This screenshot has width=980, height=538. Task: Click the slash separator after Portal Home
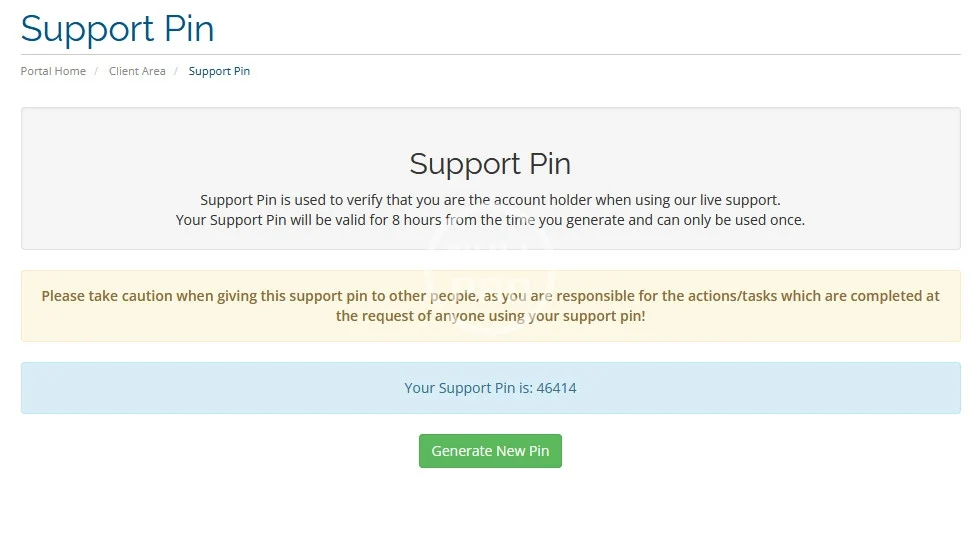[97, 71]
